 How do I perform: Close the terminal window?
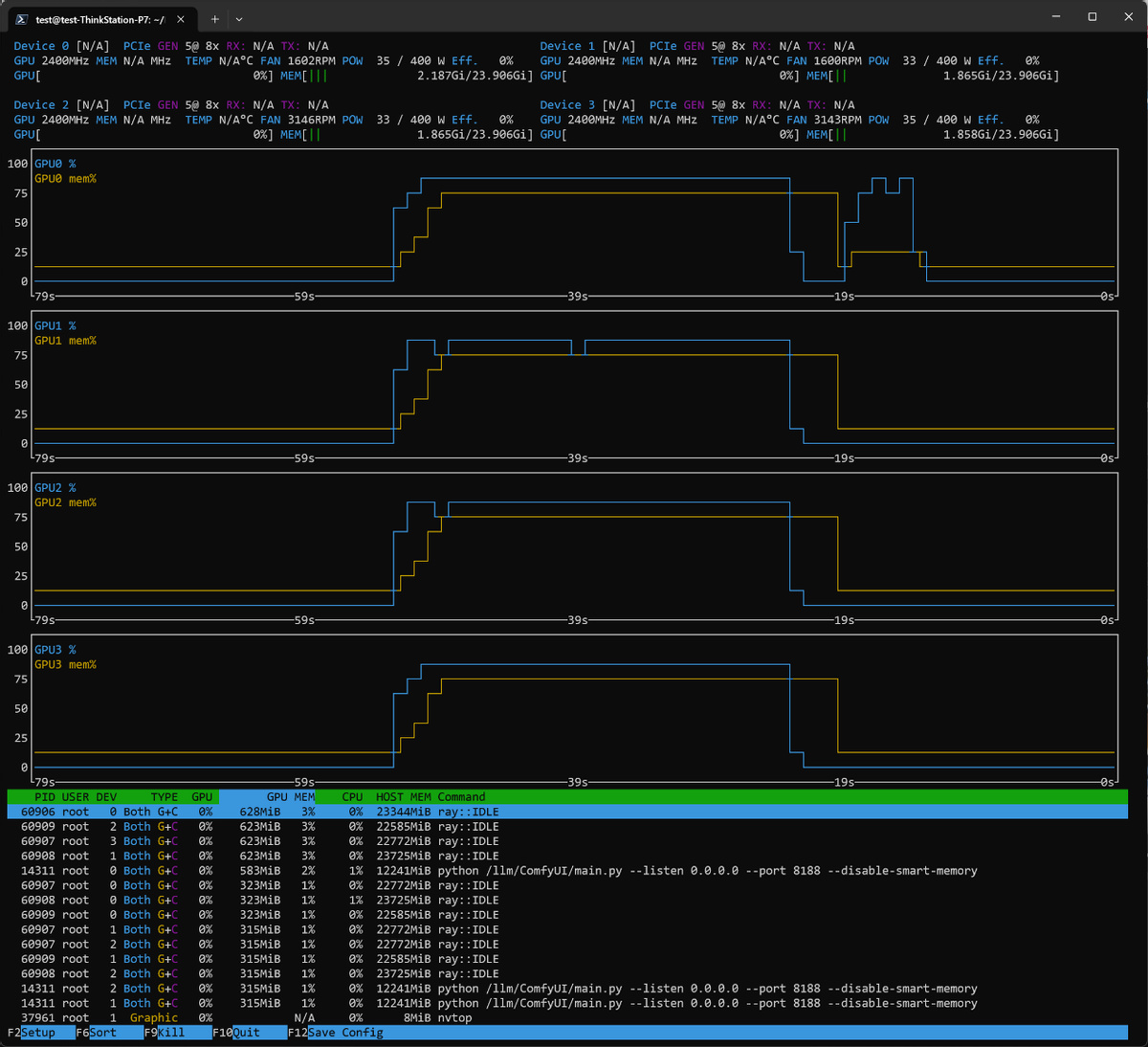coord(1127,17)
